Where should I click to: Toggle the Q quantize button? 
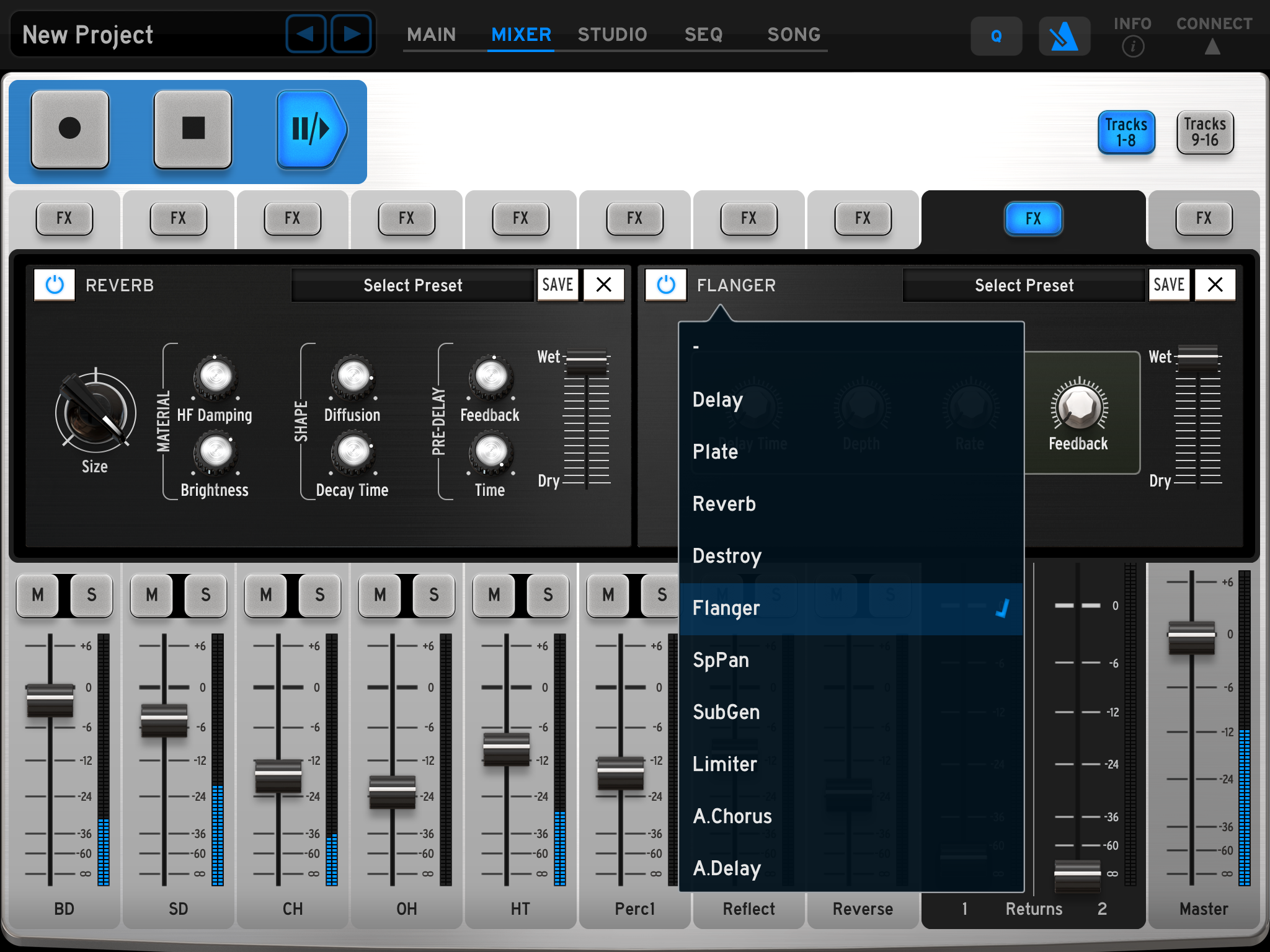click(x=996, y=36)
